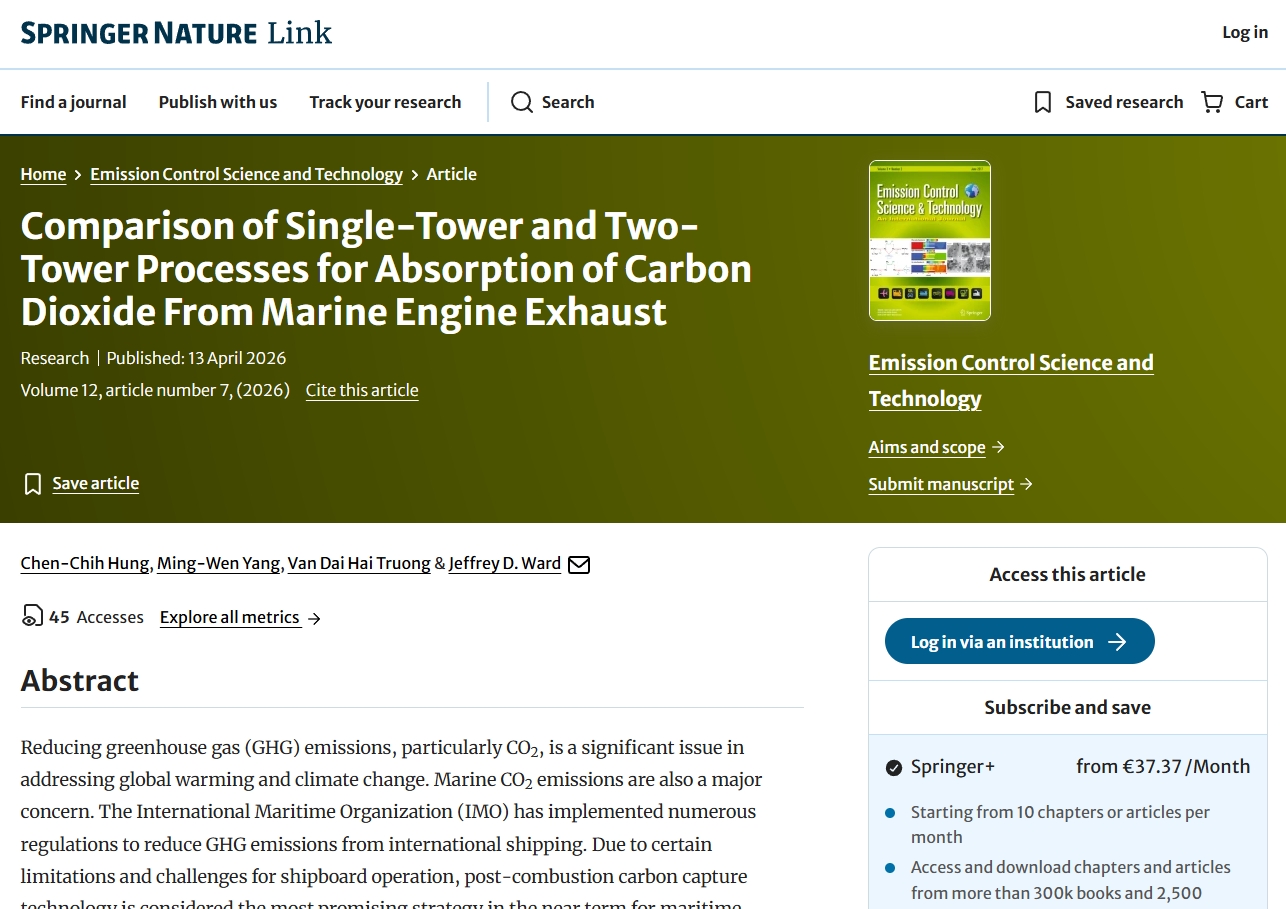
Task: Open the Explore all metrics link
Action: point(230,617)
